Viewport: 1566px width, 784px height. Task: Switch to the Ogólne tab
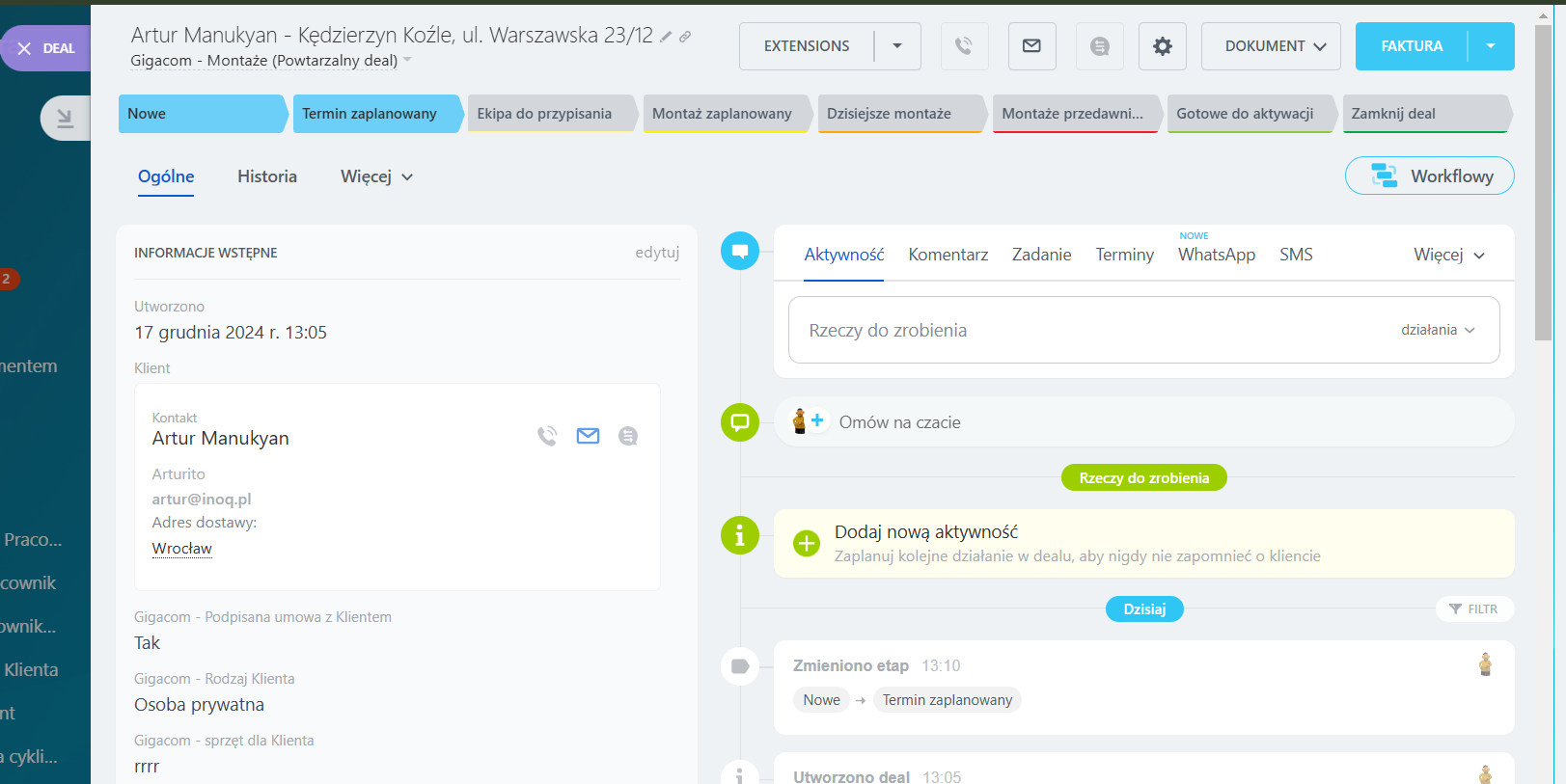pos(166,176)
